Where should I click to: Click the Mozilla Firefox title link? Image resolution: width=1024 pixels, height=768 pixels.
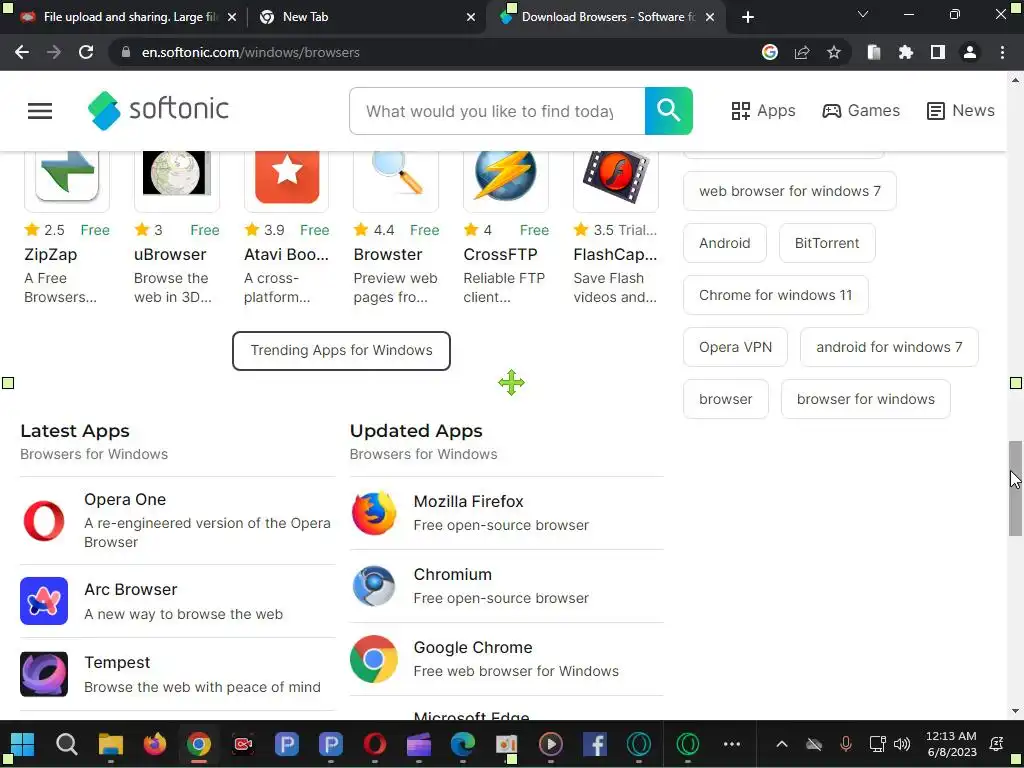[x=468, y=501]
